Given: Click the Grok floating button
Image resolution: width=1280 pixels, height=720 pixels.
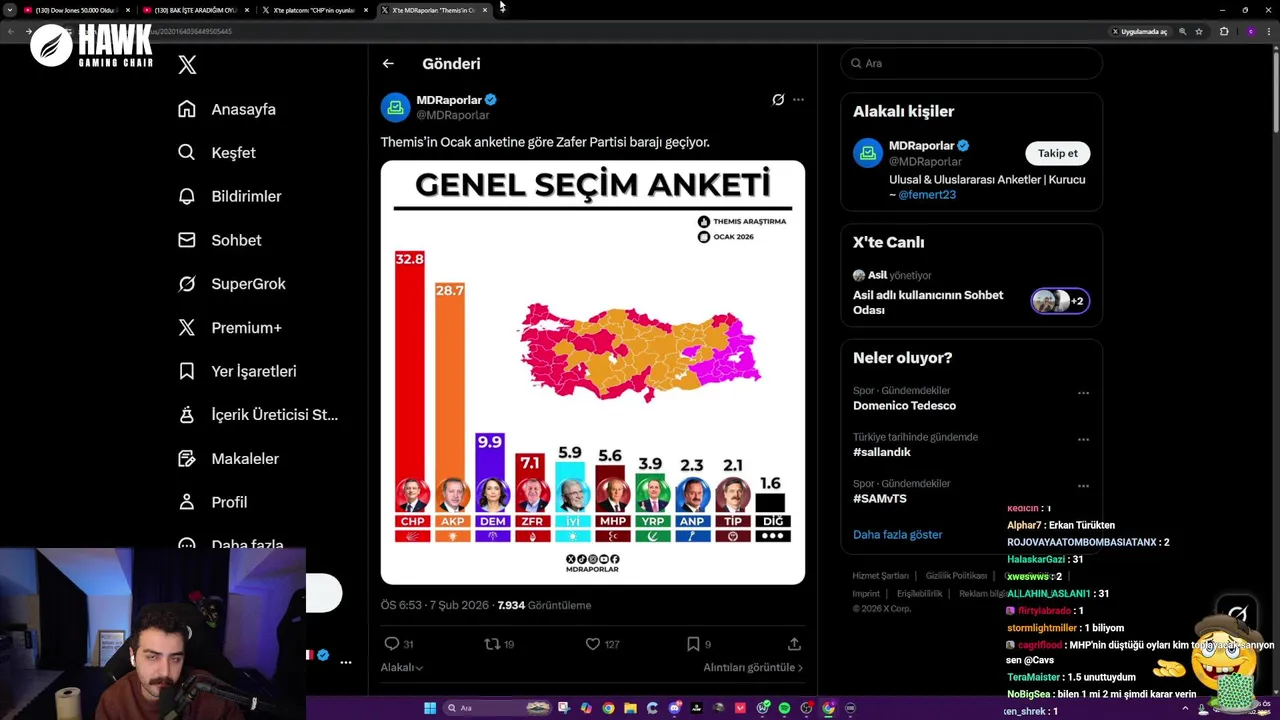Looking at the screenshot, I should click(1238, 613).
